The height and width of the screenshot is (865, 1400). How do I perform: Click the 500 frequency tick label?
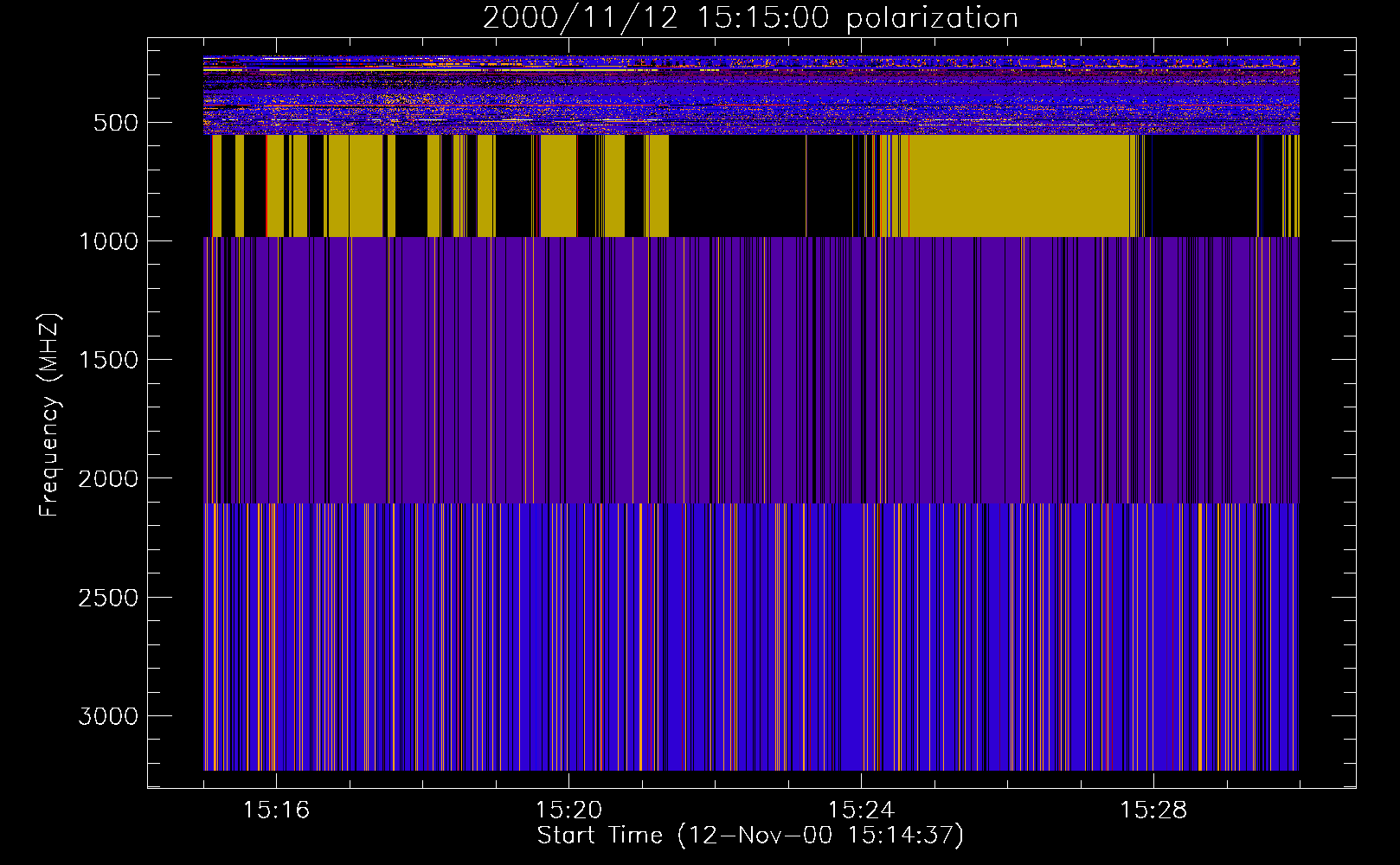(x=115, y=123)
